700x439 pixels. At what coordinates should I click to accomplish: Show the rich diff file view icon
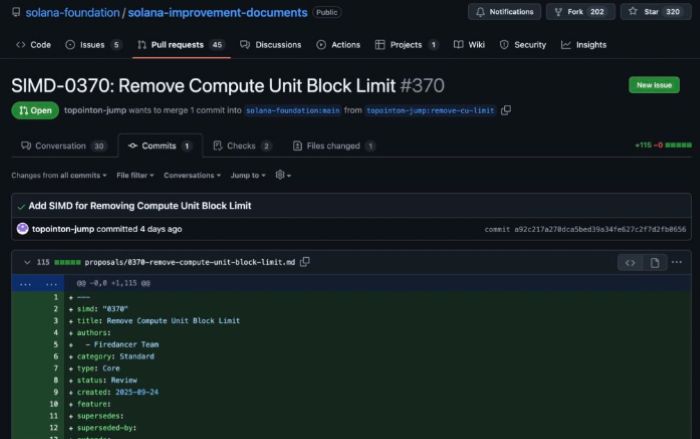coord(654,263)
